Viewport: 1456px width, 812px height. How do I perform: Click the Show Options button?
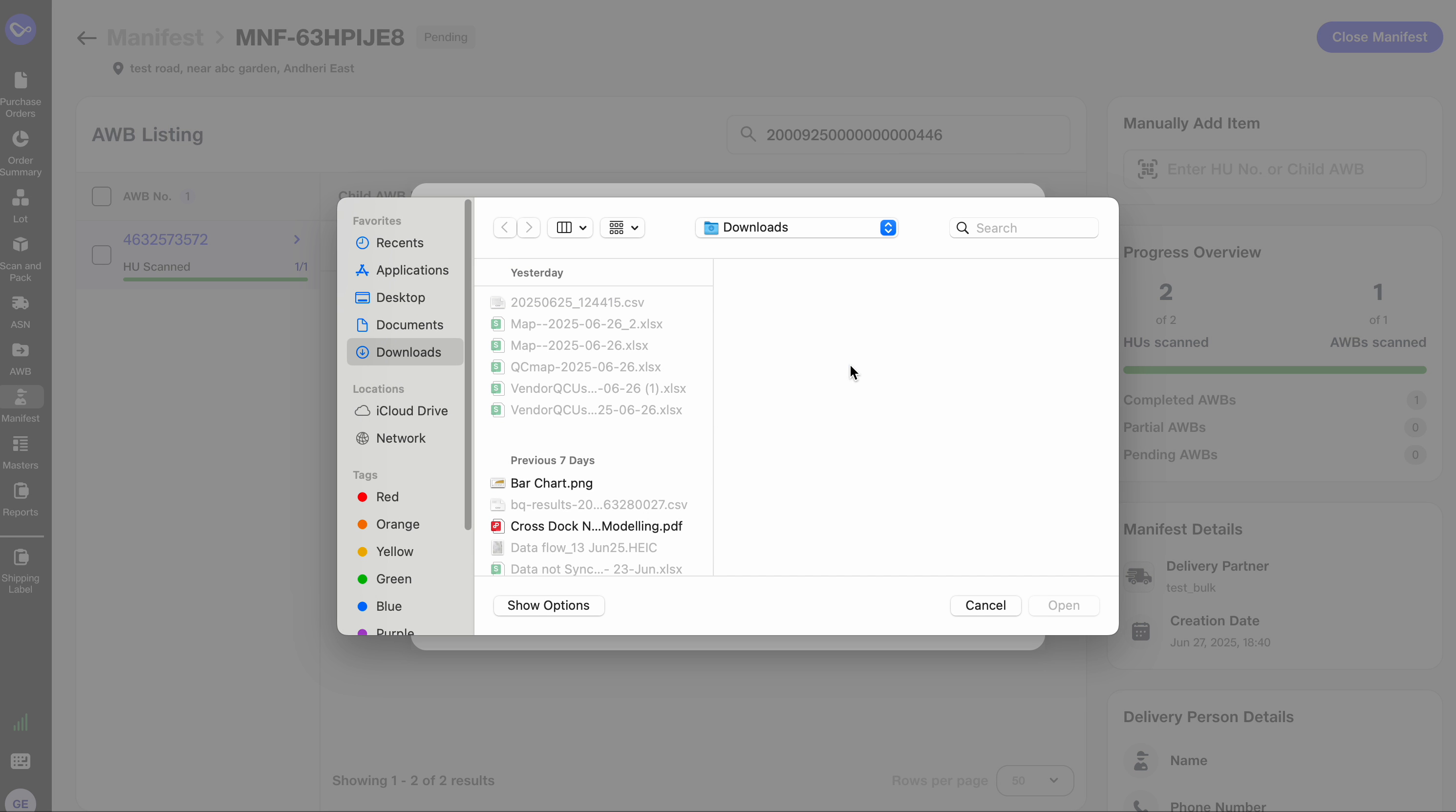tap(548, 605)
